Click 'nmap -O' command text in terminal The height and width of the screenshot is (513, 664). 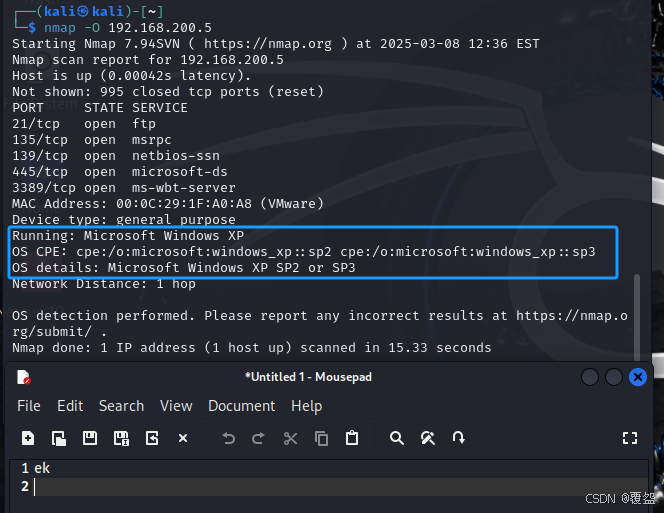point(72,28)
